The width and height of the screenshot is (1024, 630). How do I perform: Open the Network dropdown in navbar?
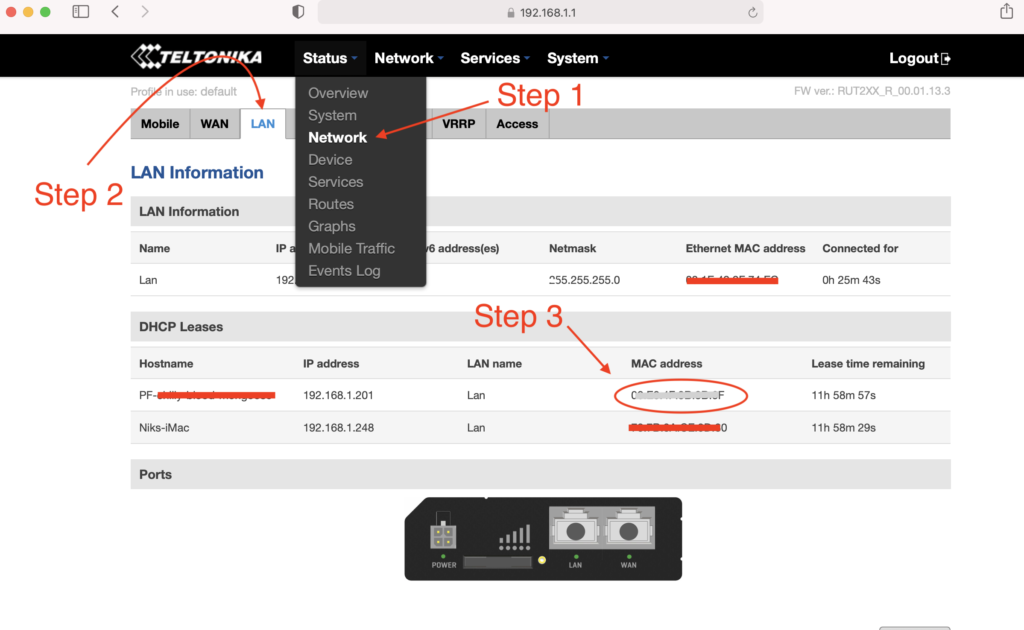408,58
